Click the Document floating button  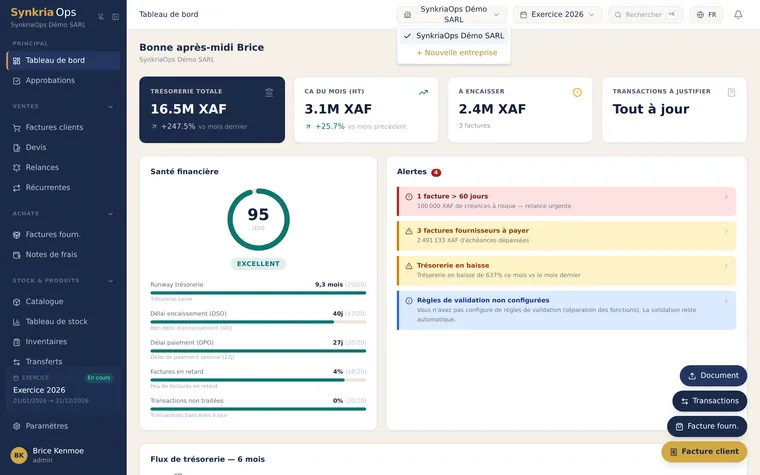[x=713, y=376]
